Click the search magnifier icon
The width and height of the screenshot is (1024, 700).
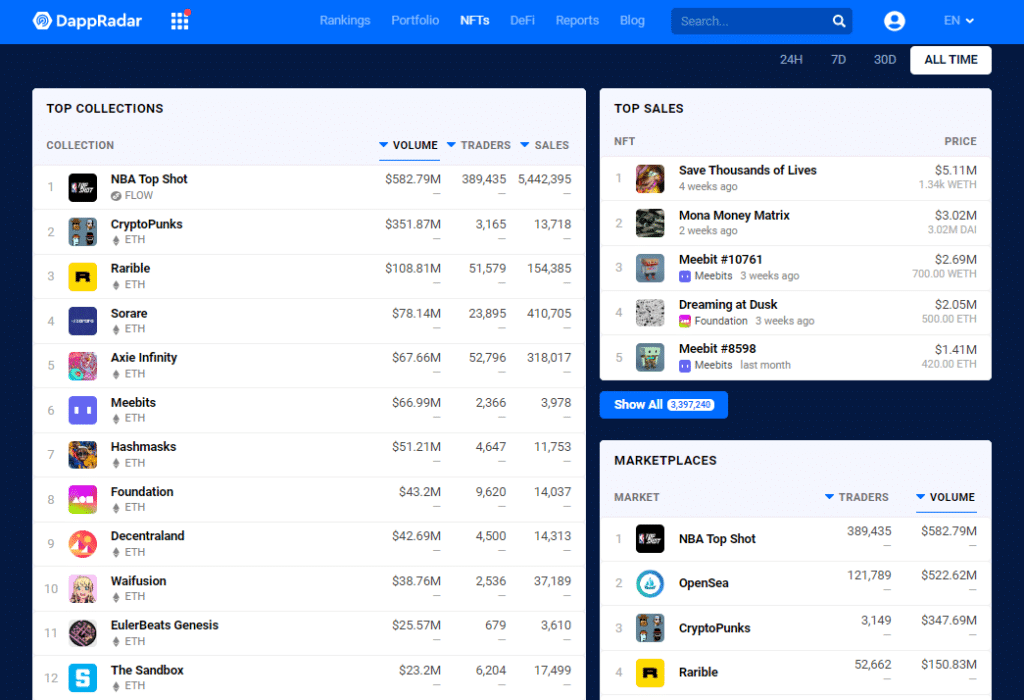pyautogui.click(x=839, y=21)
